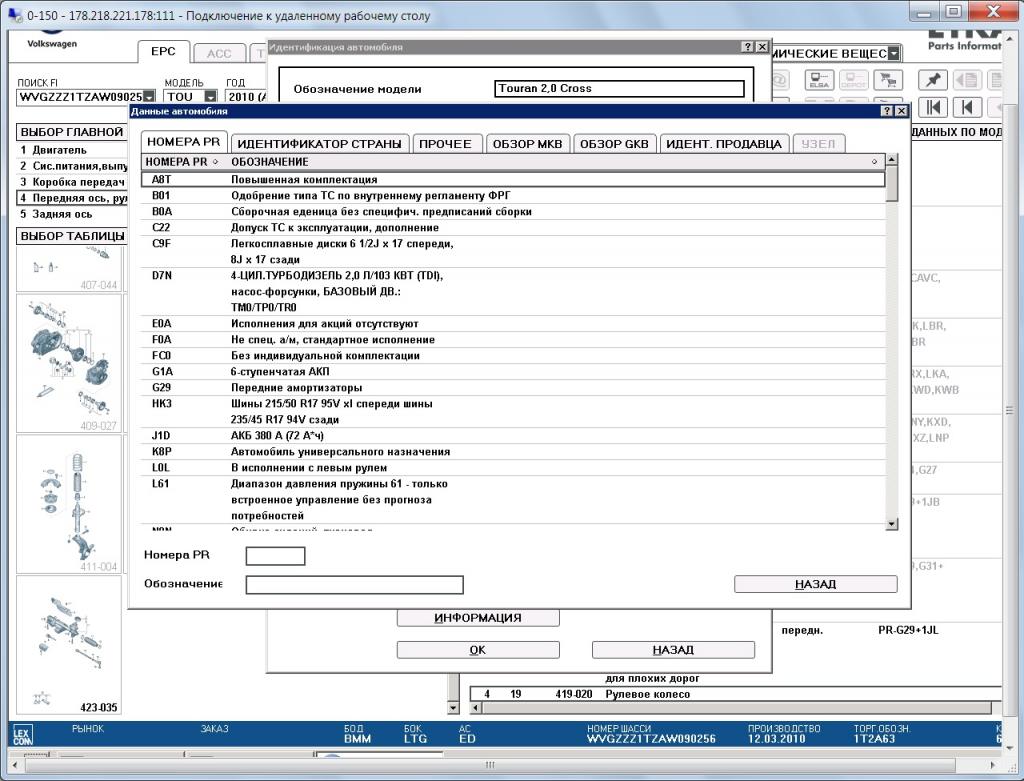Click chassis number WVGZZZ1TZAW090256 in status bar
The height and width of the screenshot is (781, 1024).
click(651, 739)
